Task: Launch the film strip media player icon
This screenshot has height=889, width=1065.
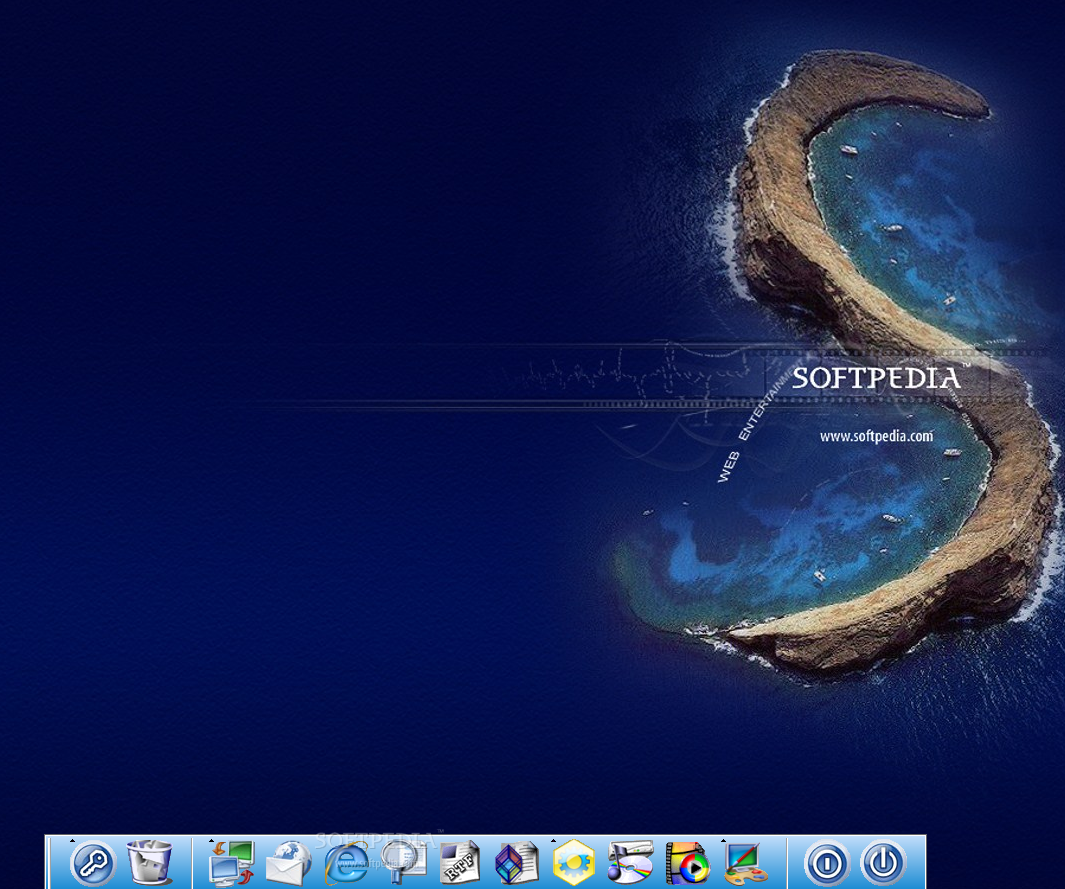Action: (x=688, y=863)
